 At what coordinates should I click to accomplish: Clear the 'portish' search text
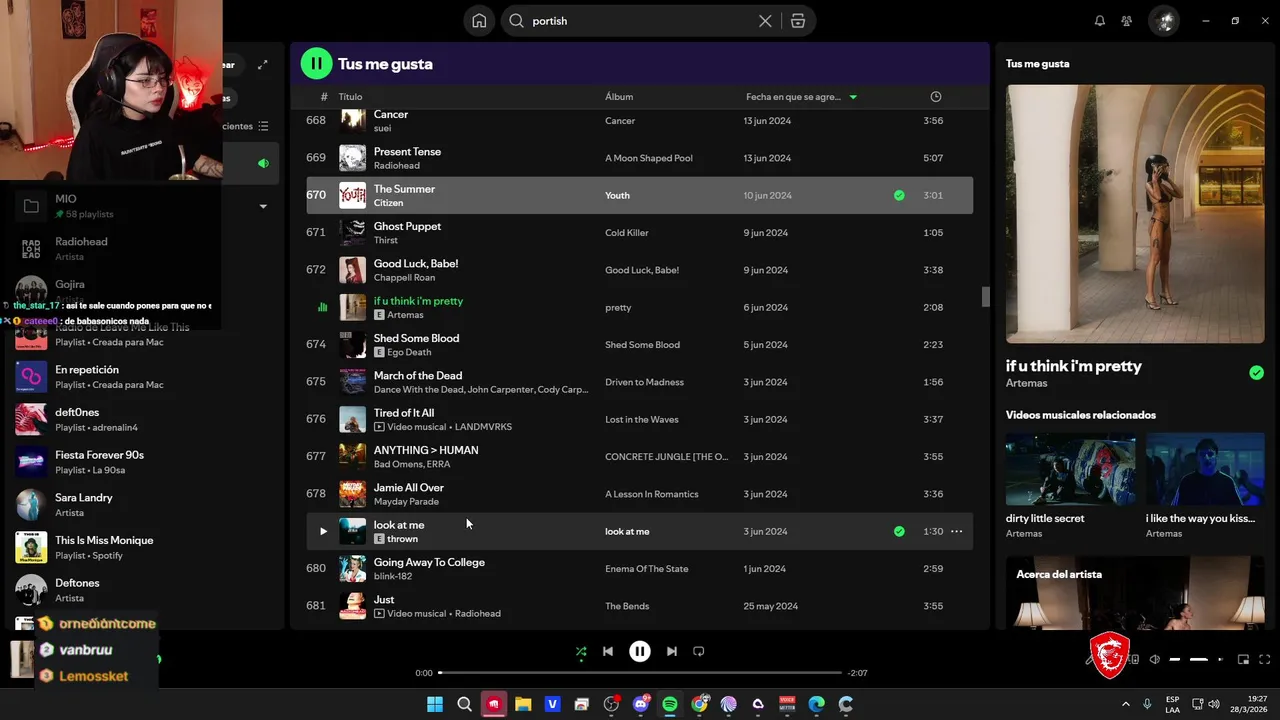coord(765,21)
